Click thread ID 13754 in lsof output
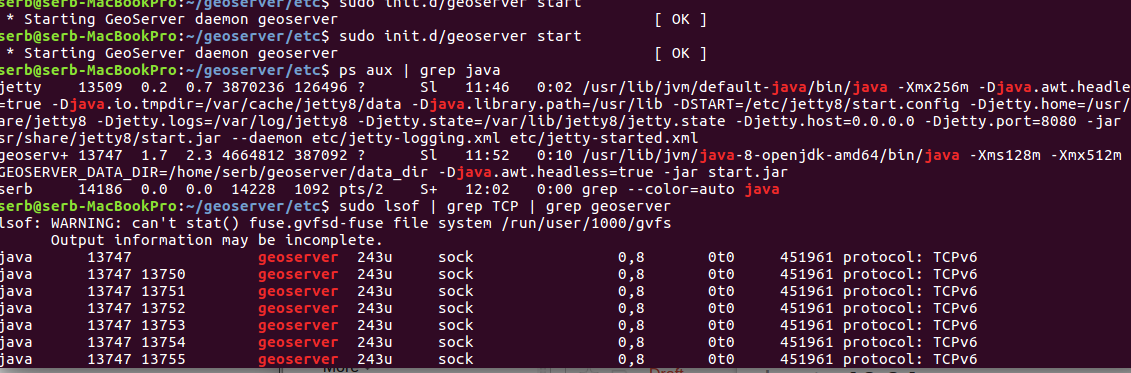The image size is (1131, 373). pos(163,342)
